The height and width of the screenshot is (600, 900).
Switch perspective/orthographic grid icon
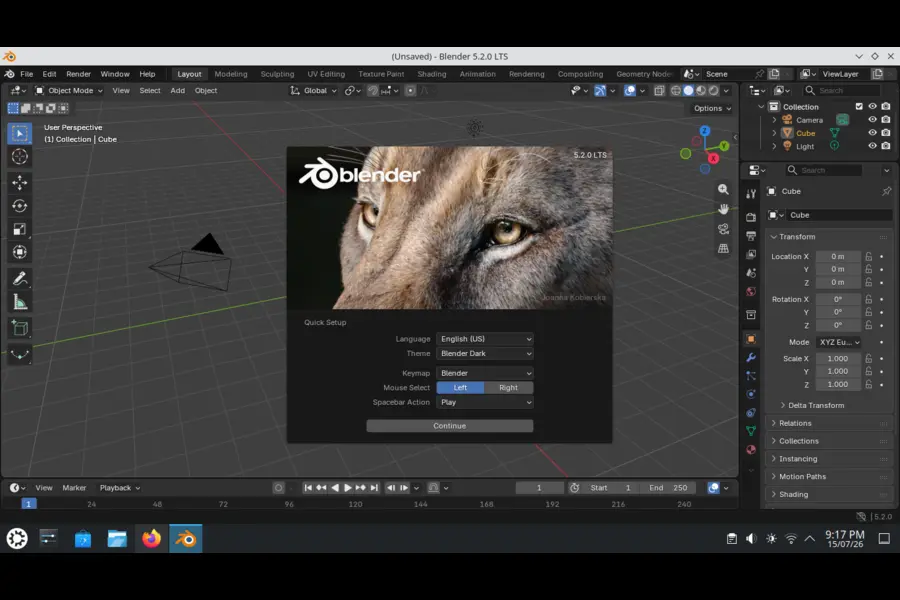pos(723,248)
